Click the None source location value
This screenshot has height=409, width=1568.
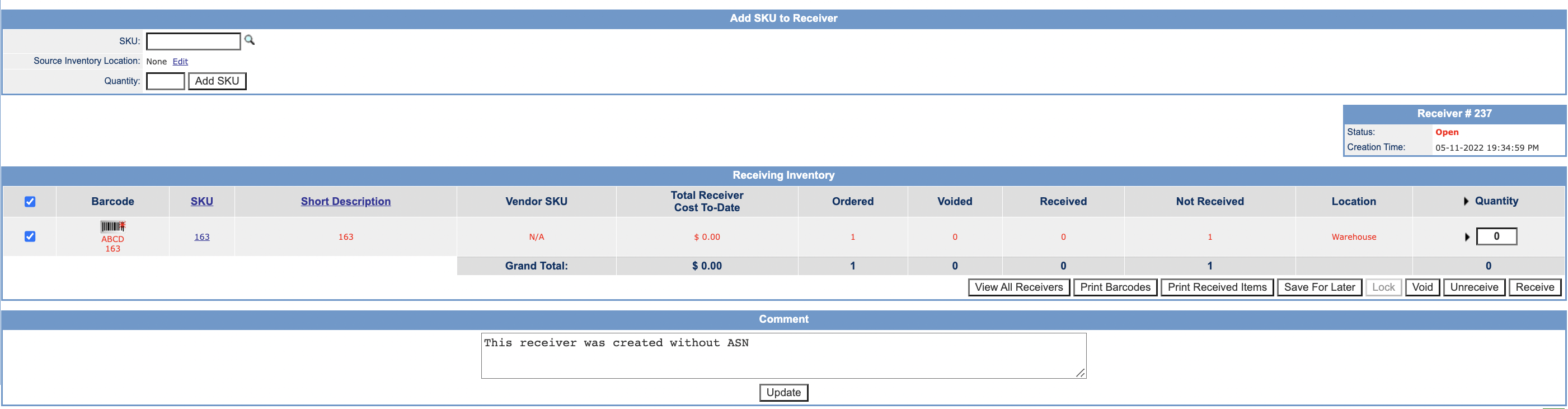[157, 62]
